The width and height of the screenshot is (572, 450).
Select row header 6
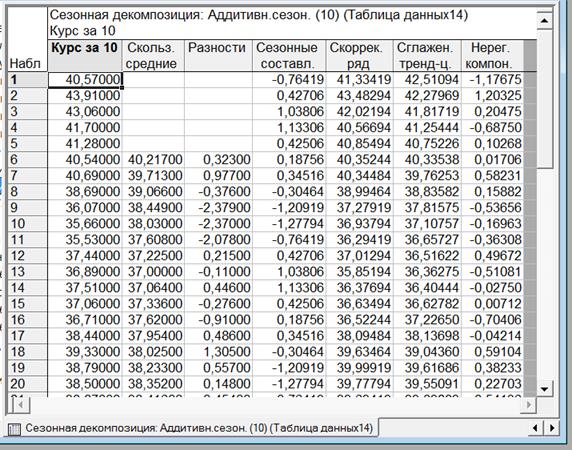[x=28, y=159]
